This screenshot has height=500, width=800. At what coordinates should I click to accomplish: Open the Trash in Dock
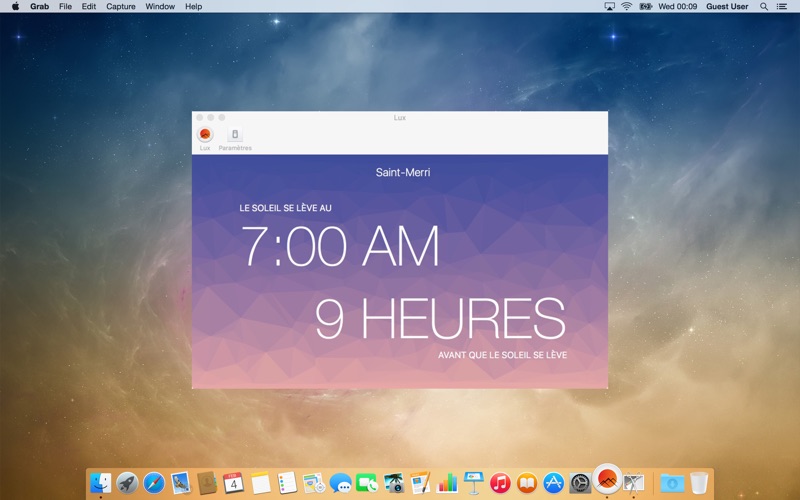coord(699,483)
